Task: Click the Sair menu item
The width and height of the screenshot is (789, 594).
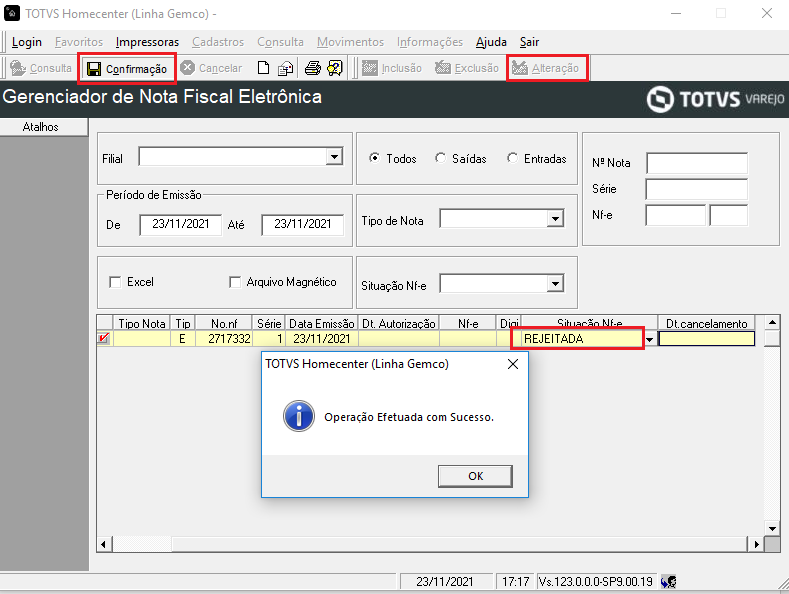Action: pos(529,42)
